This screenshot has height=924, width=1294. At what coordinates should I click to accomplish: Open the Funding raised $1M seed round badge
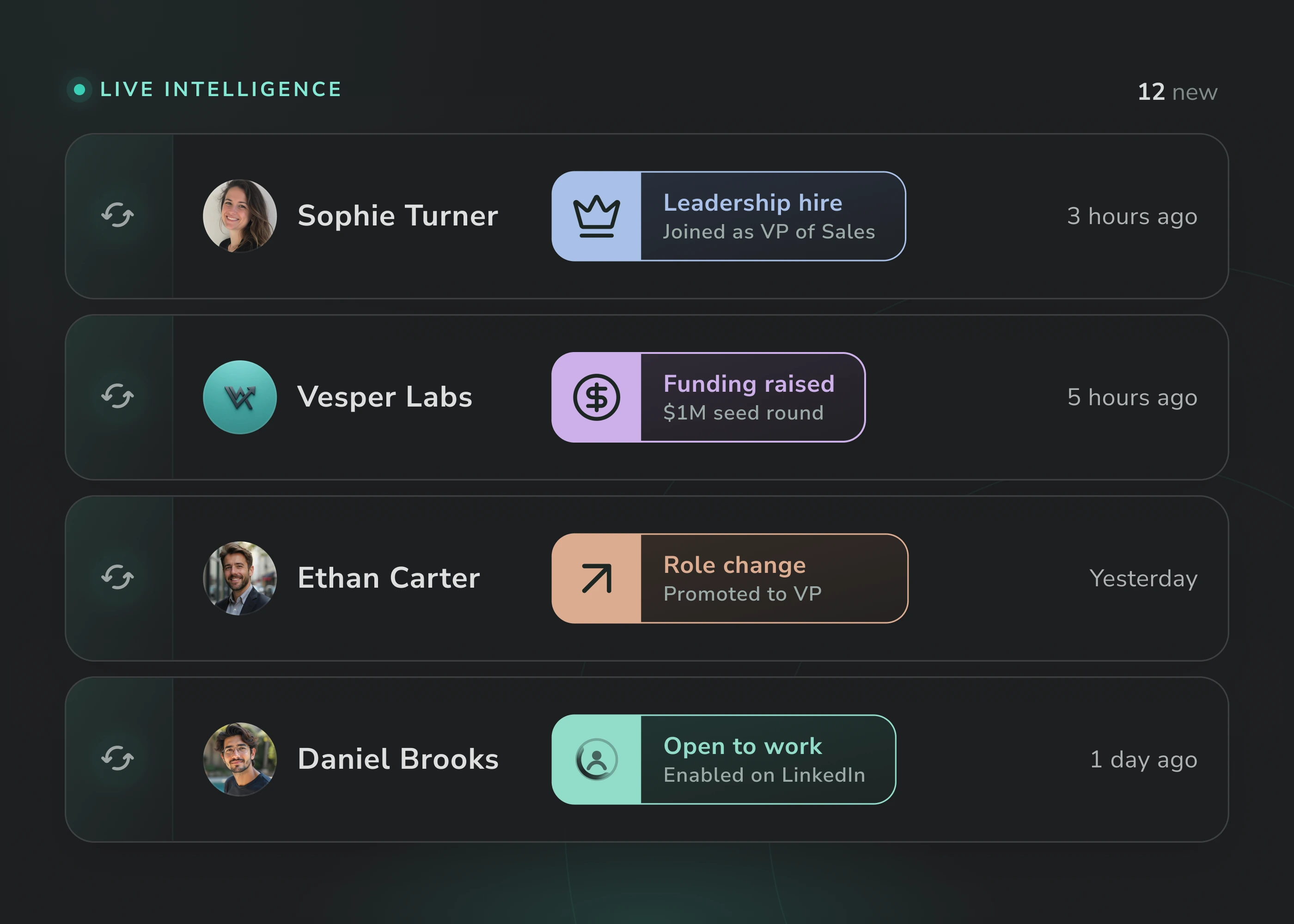(708, 397)
